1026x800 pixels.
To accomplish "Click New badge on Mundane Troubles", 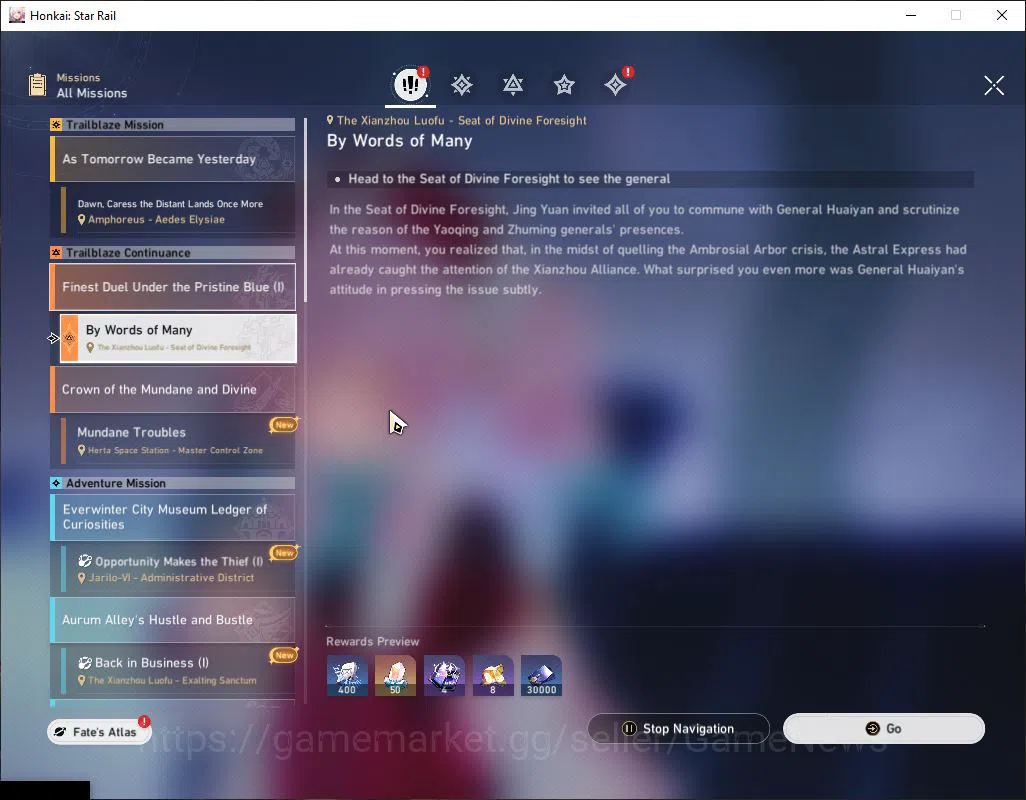I will tap(284, 425).
